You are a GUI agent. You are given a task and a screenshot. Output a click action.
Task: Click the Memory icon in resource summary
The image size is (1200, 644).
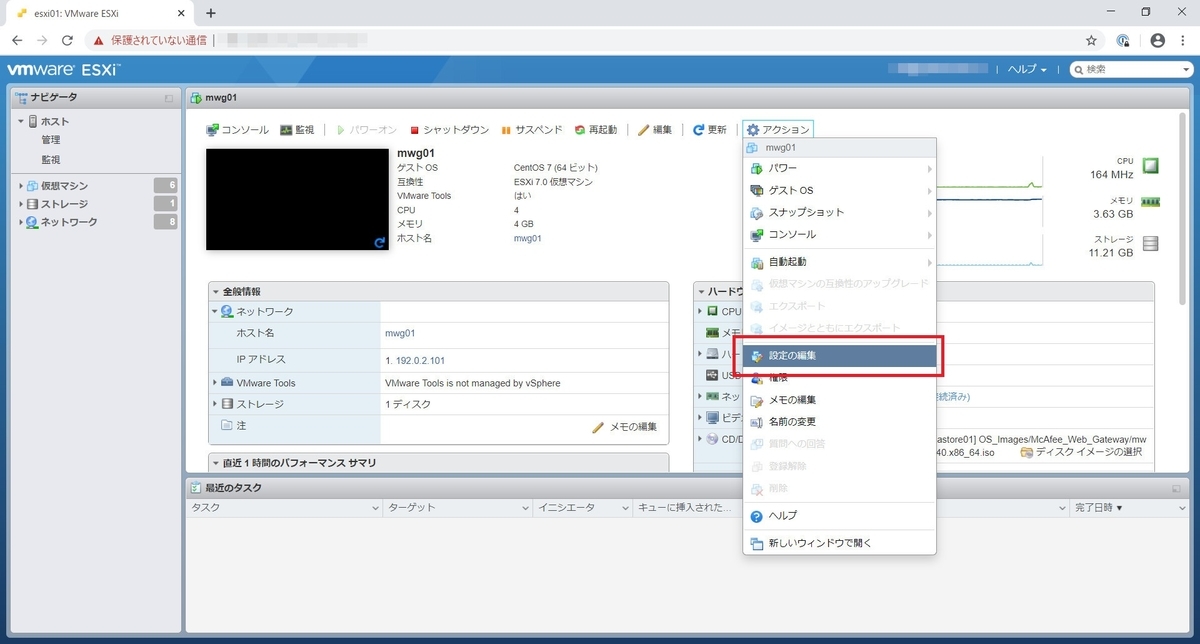pos(1151,201)
